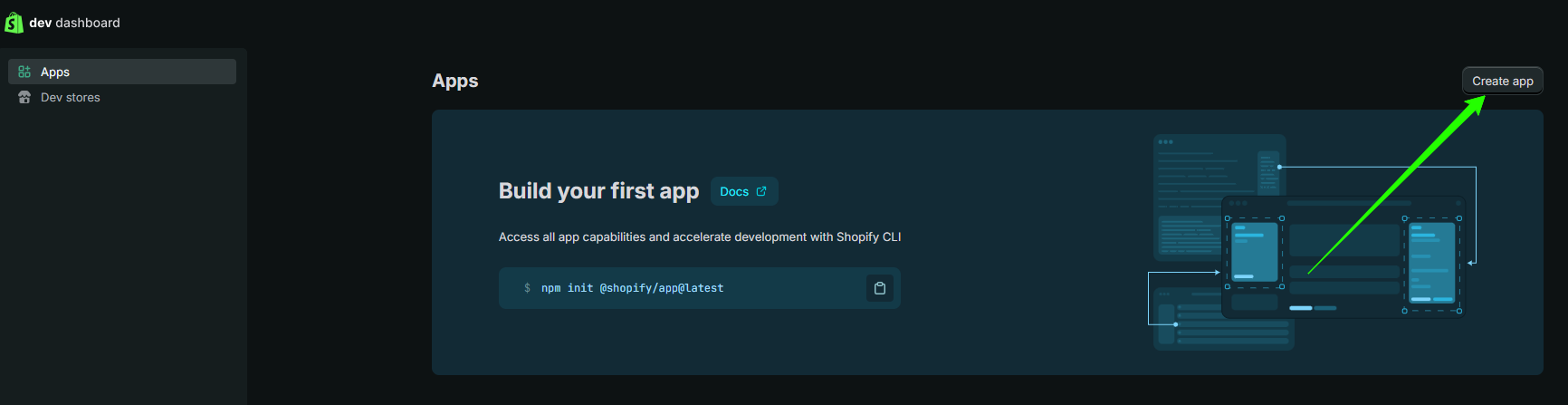Click the left dashed panel in illustration
The width and height of the screenshot is (1568, 405).
point(1254,252)
